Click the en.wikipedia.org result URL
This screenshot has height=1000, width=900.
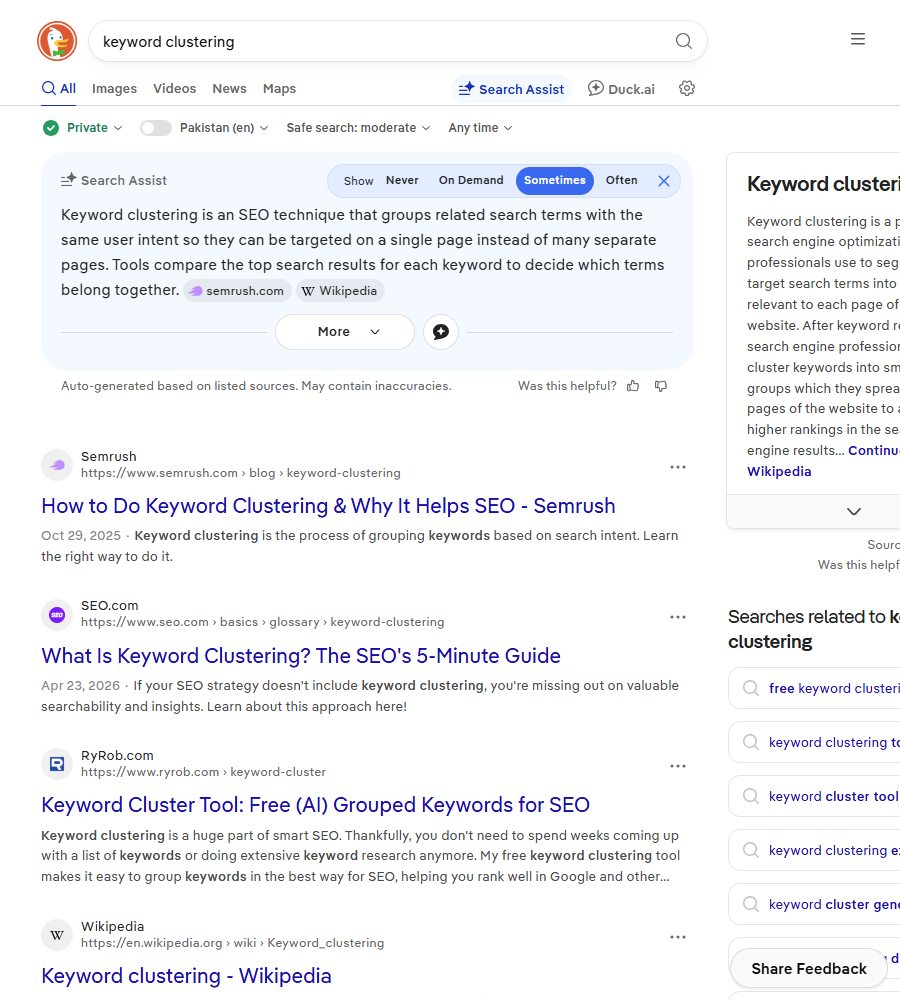(233, 943)
